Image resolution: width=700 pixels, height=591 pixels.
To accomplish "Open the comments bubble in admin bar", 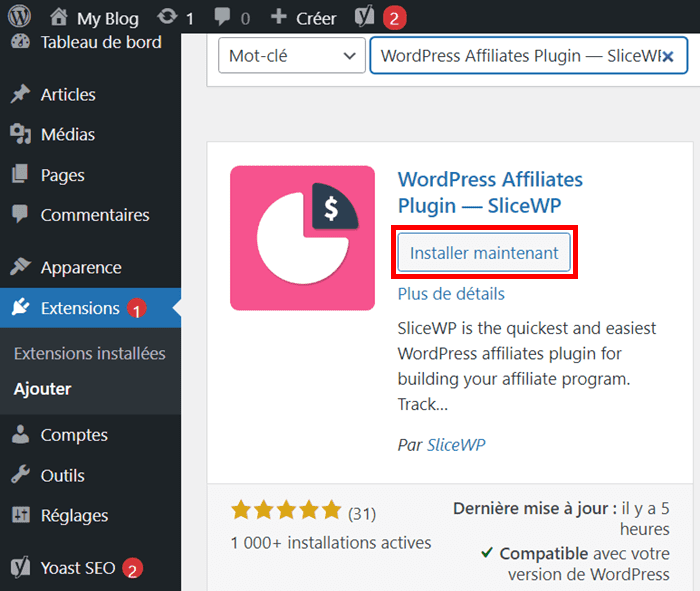I will [x=222, y=17].
